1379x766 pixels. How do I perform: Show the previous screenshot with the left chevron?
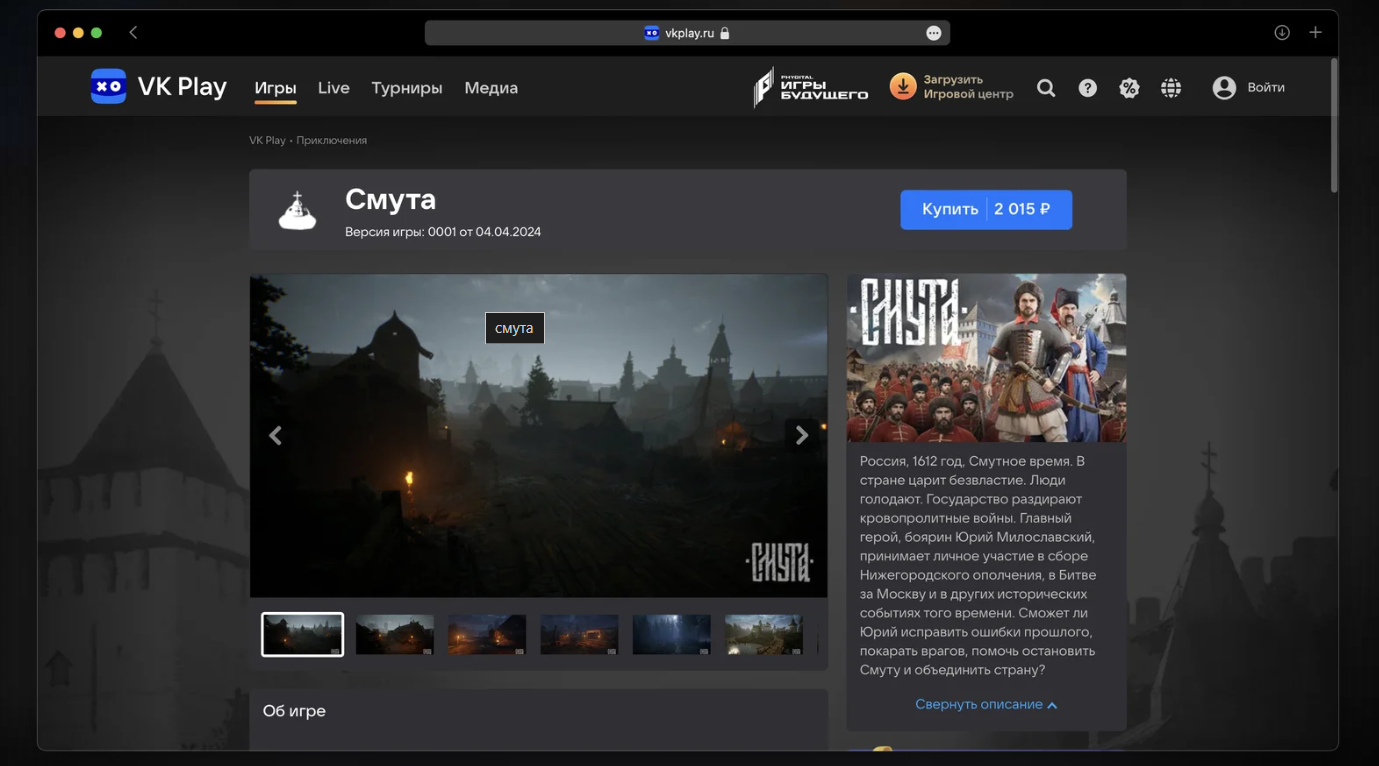[275, 435]
